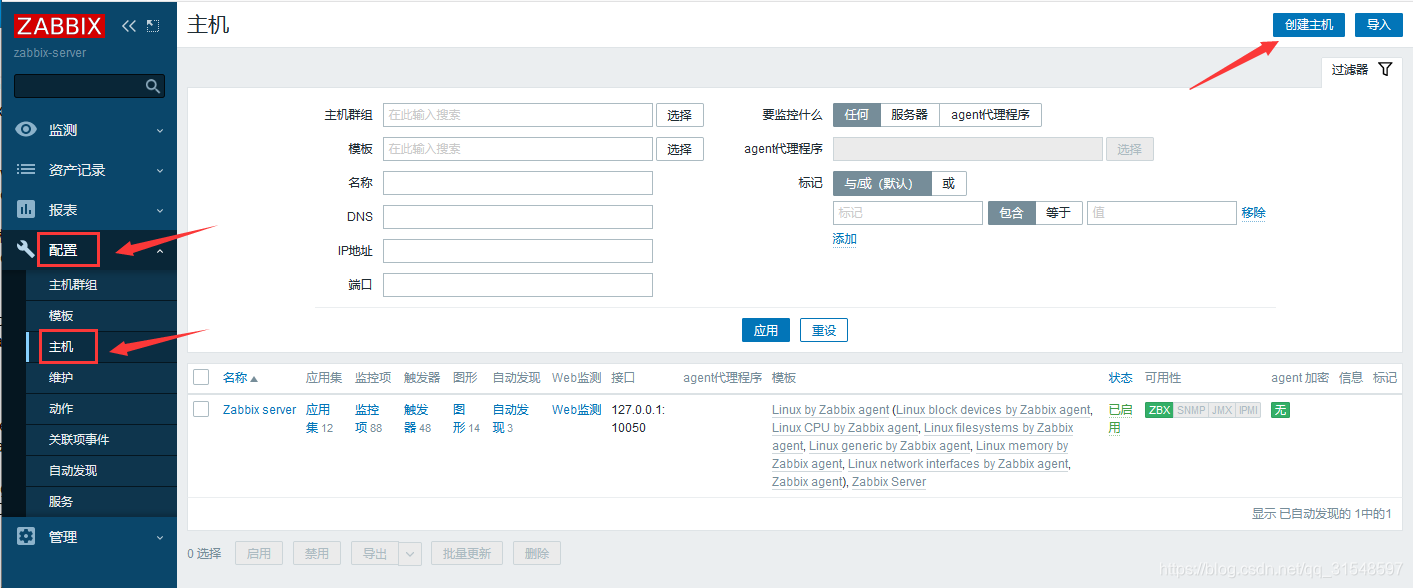The image size is (1413, 588).
Task: Open 监控项 link for Zabbix server
Action: pos(366,419)
